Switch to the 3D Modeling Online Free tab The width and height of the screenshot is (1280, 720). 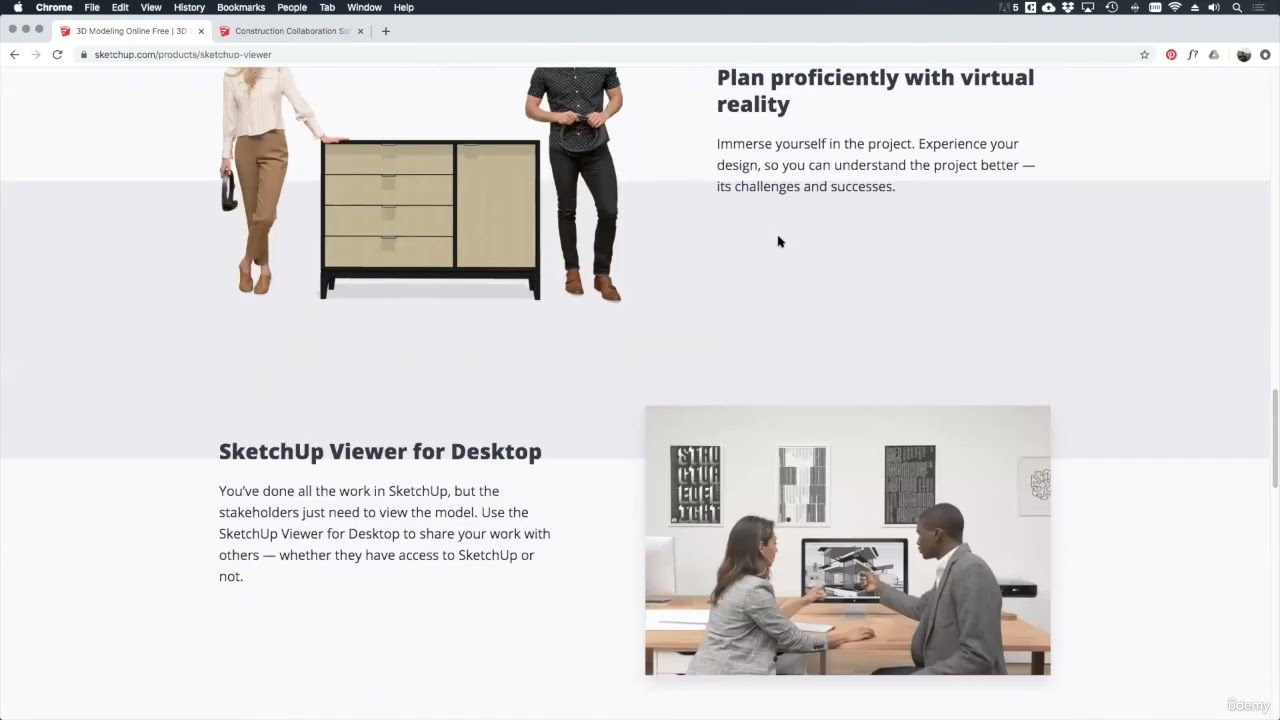point(130,31)
